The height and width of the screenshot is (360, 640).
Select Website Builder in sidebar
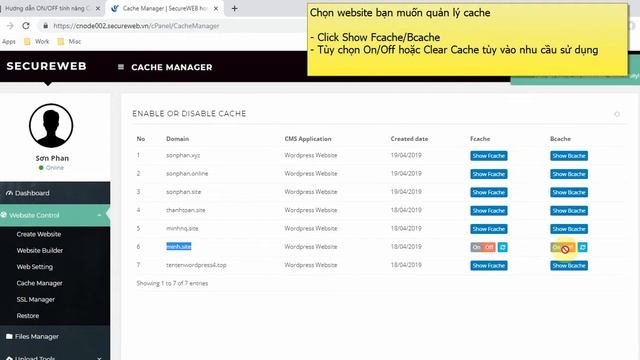click(x=40, y=251)
